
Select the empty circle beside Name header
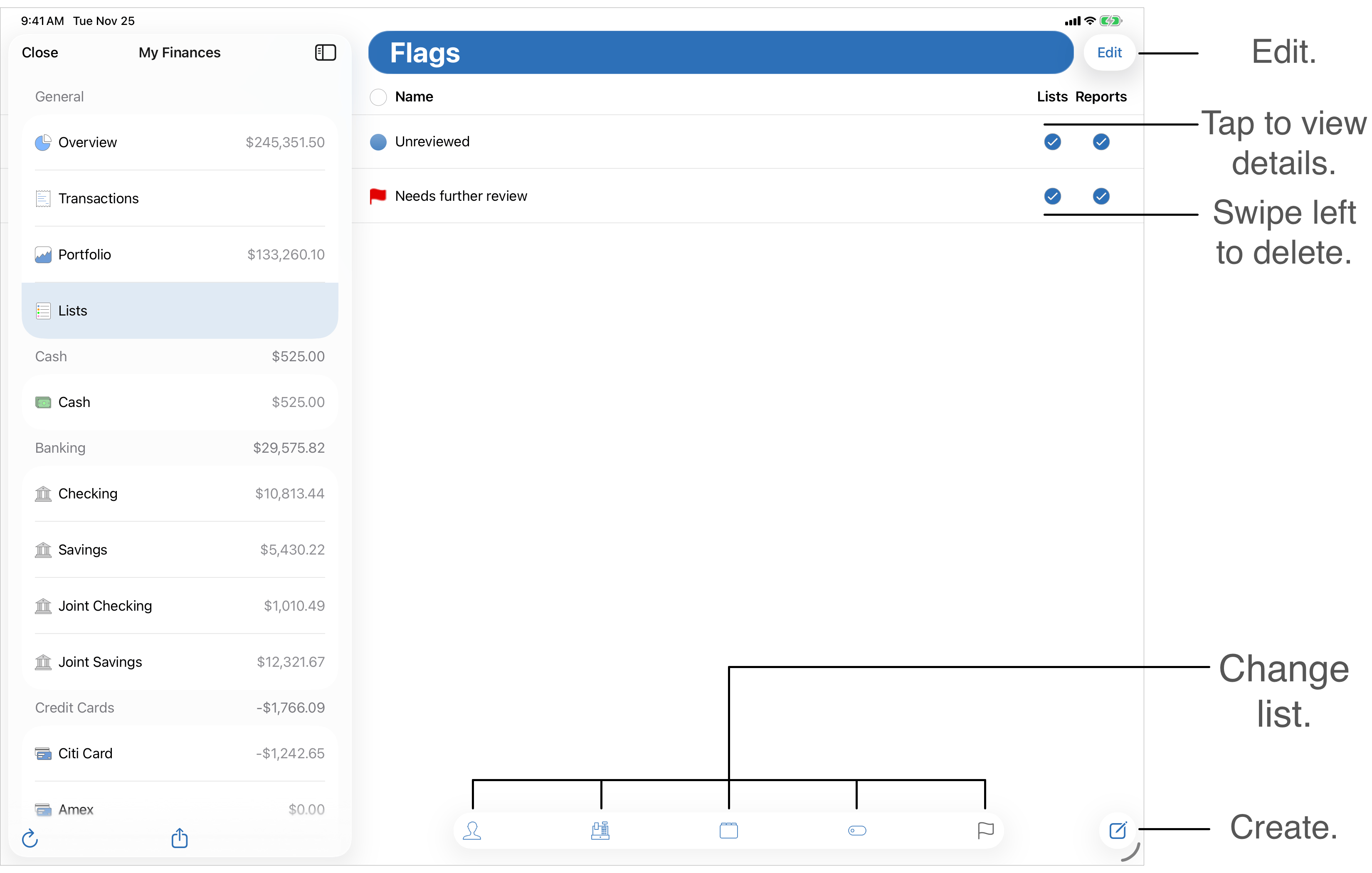[378, 97]
